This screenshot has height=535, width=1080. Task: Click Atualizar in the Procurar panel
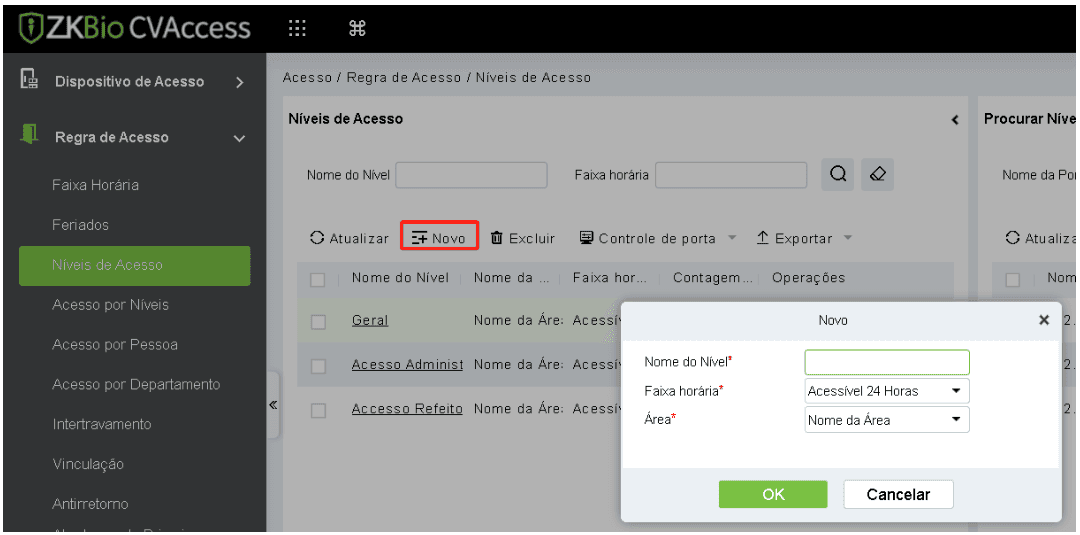[x=1041, y=238]
